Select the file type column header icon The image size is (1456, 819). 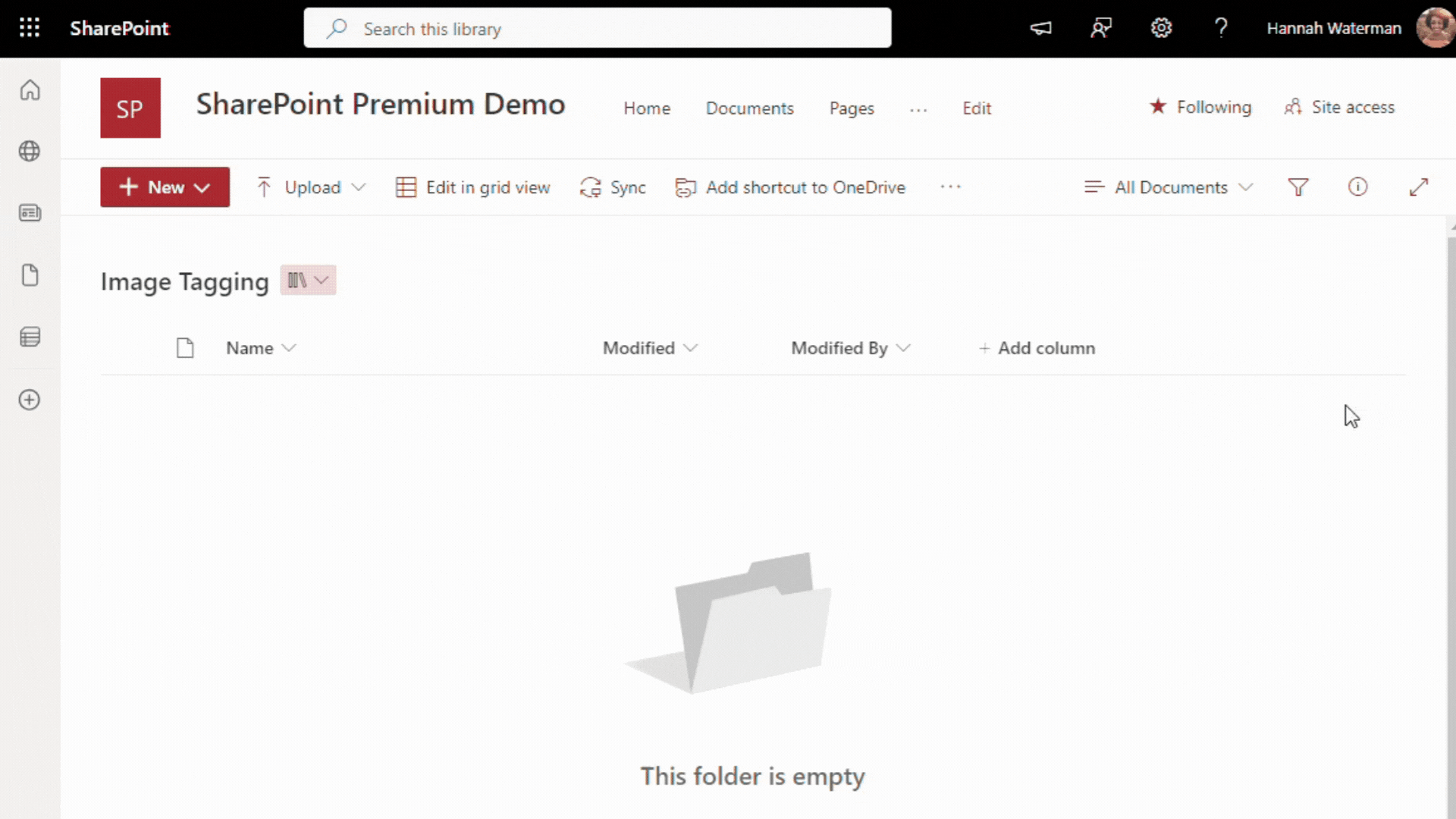tap(185, 348)
